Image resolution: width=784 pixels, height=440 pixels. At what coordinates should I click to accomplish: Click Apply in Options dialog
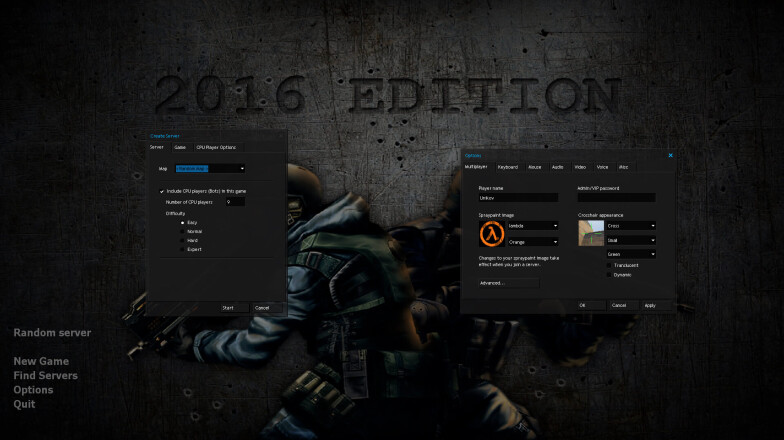point(656,306)
